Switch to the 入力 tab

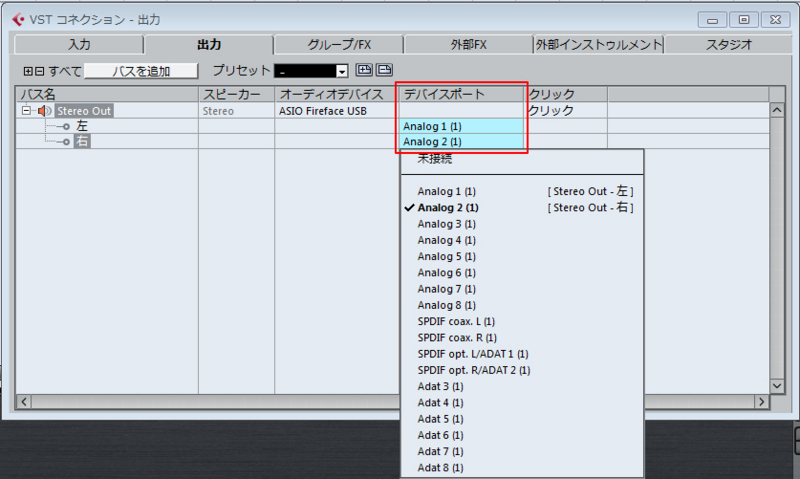point(79,45)
